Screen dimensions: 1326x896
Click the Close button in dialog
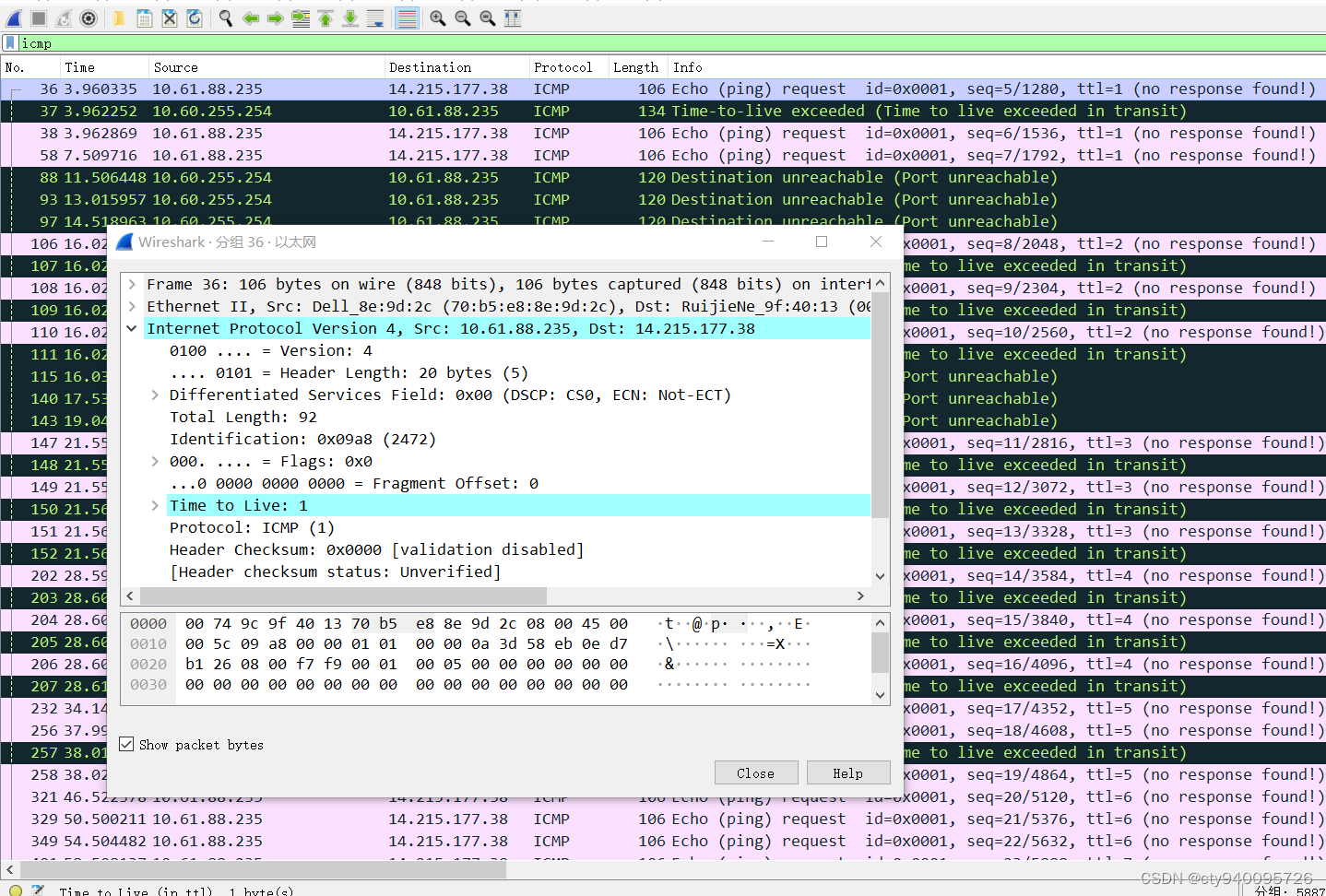tap(755, 772)
